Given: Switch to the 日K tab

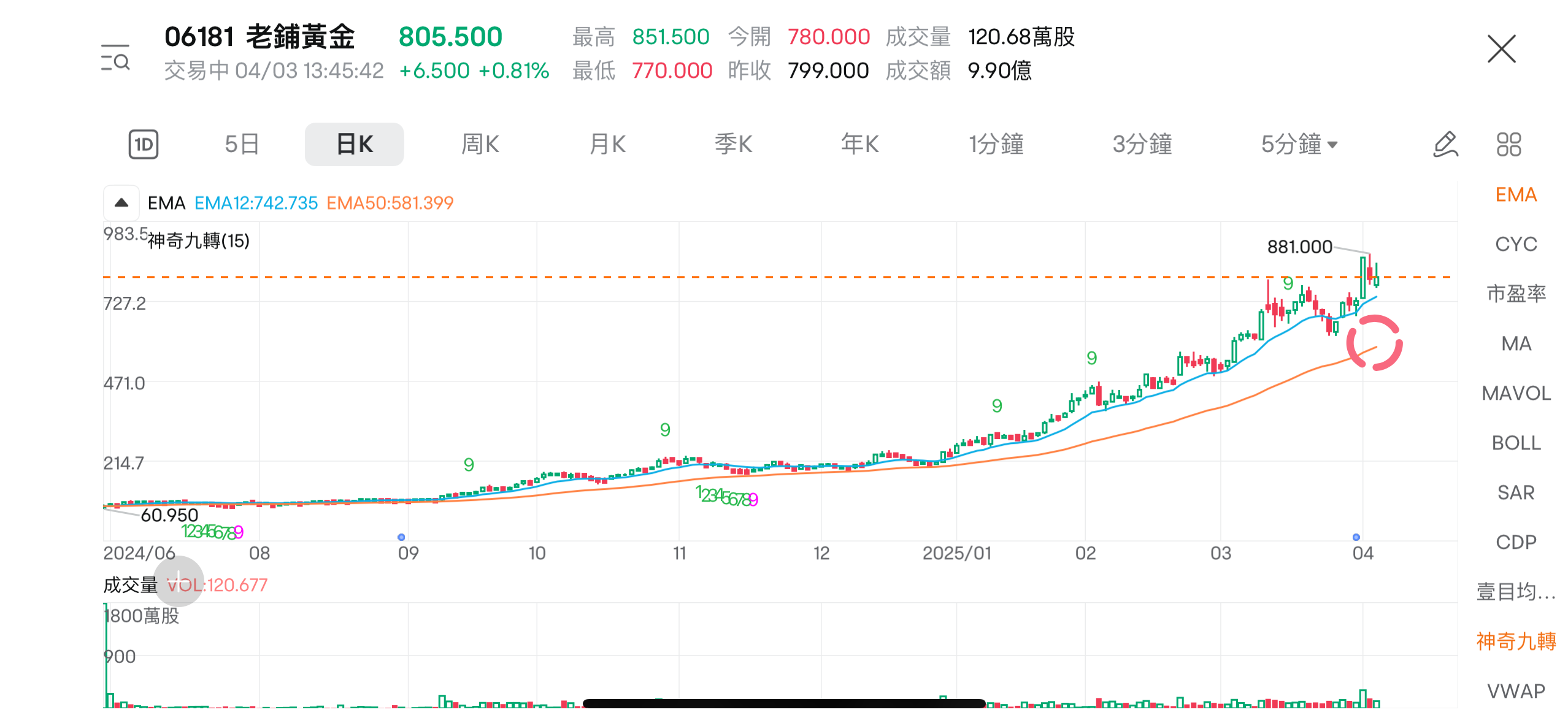Looking at the screenshot, I should pyautogui.click(x=353, y=143).
